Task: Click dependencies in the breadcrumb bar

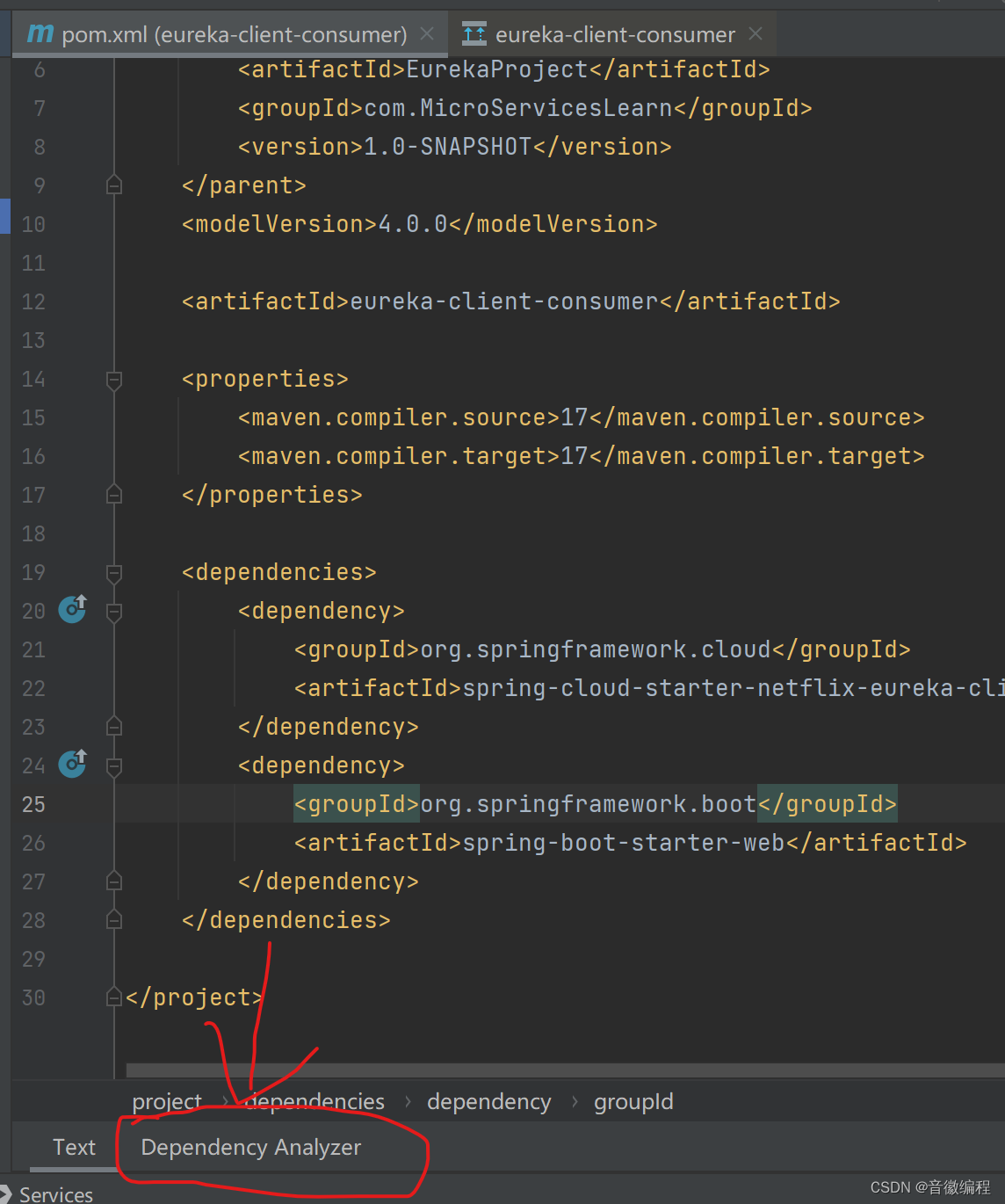Action: coord(314,1100)
